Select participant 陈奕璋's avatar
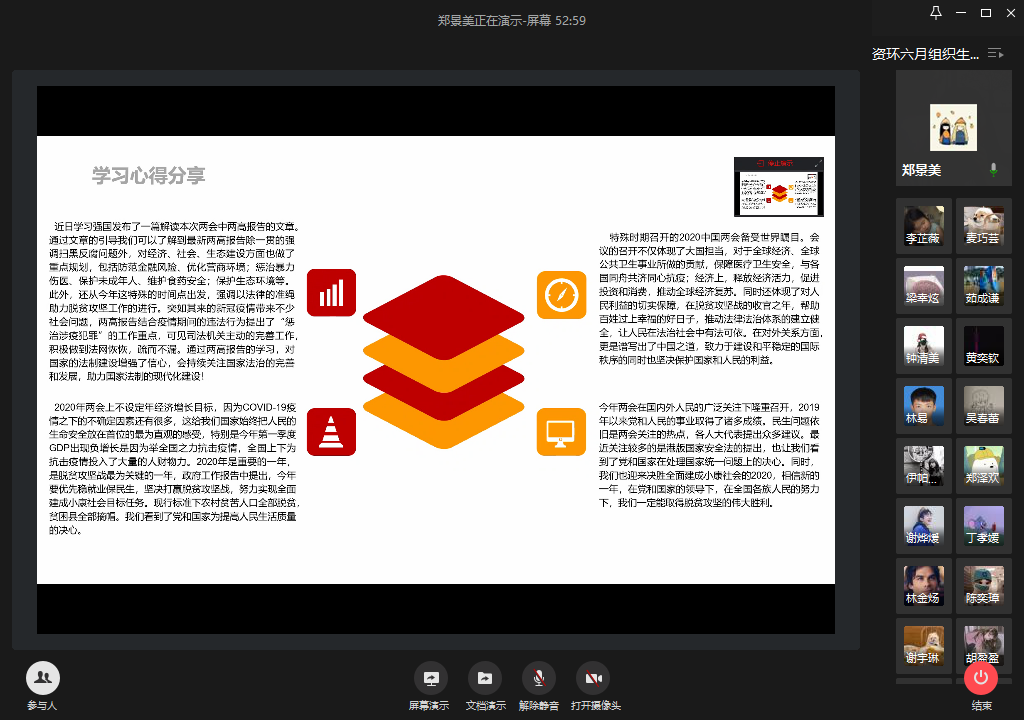The height and width of the screenshot is (720, 1024). tap(984, 587)
